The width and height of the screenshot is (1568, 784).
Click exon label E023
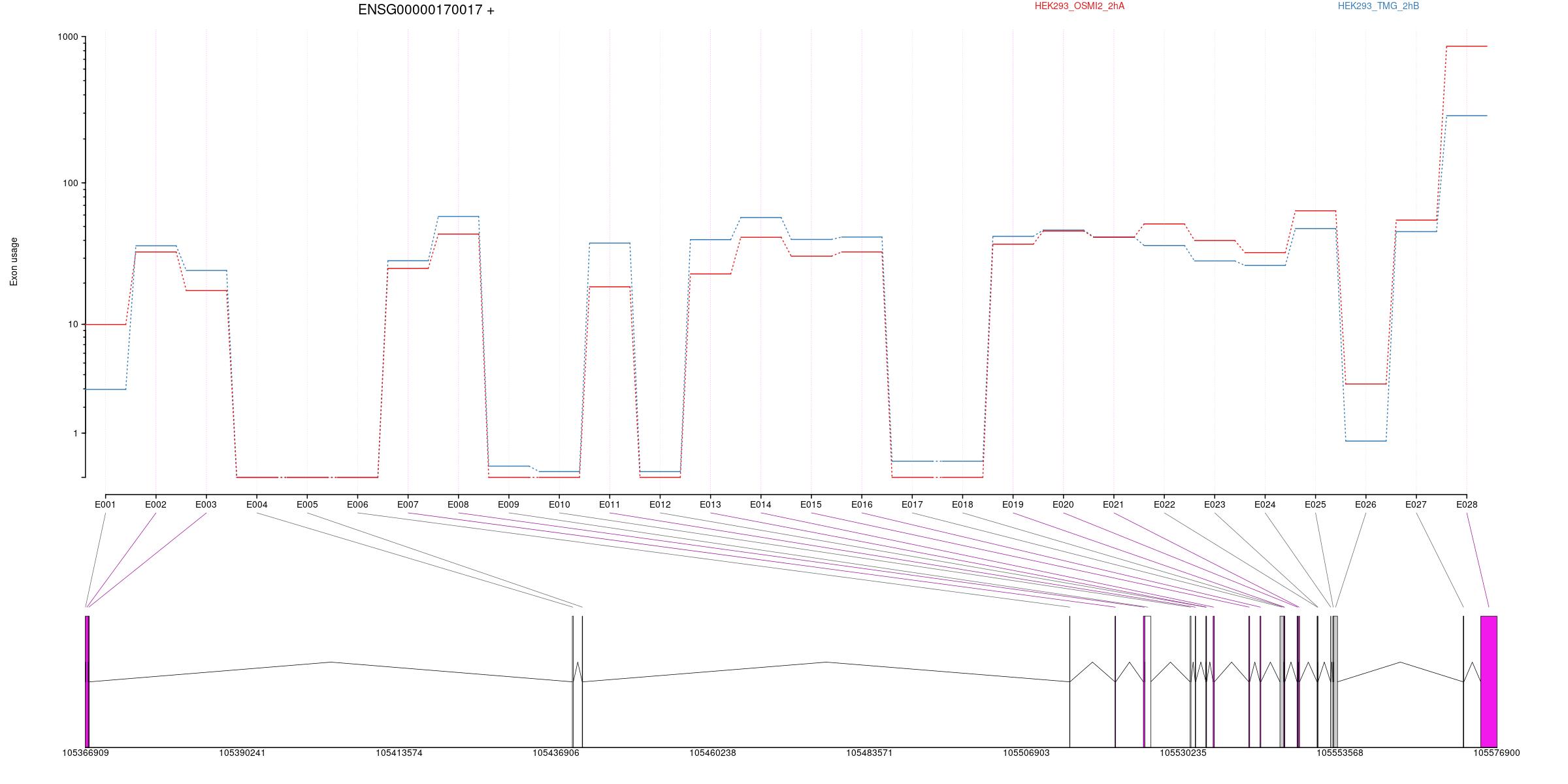(x=1215, y=504)
